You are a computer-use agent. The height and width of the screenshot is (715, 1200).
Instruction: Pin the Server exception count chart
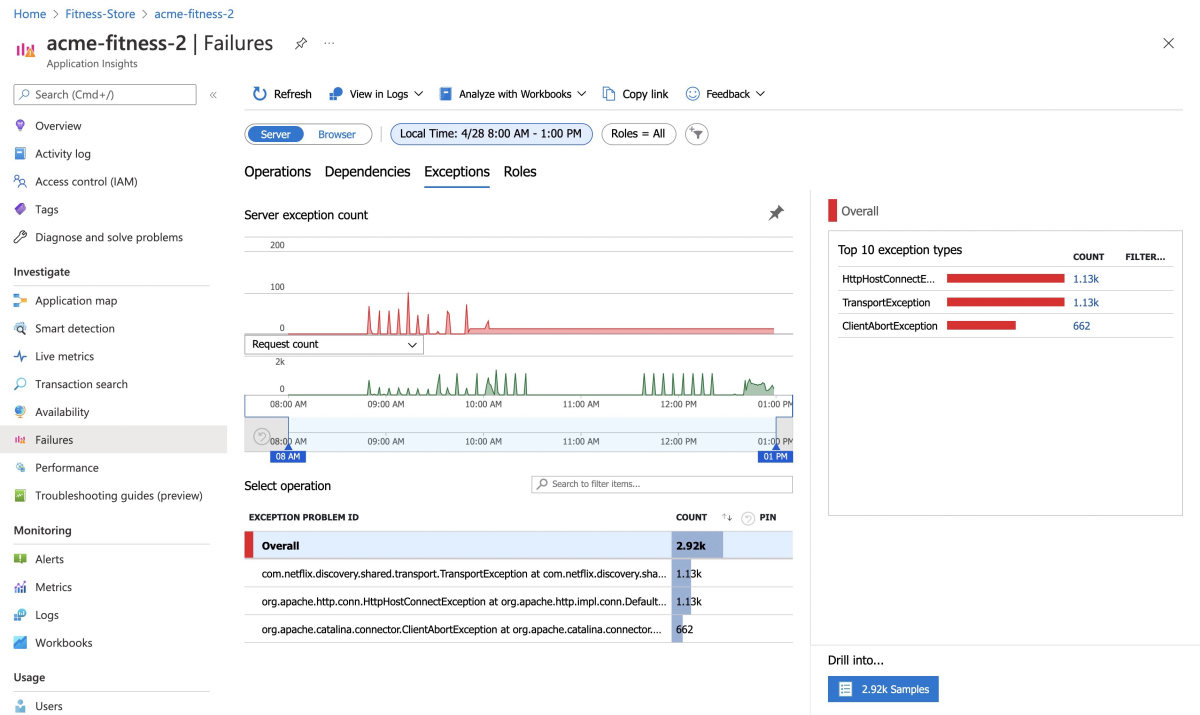pyautogui.click(x=775, y=213)
